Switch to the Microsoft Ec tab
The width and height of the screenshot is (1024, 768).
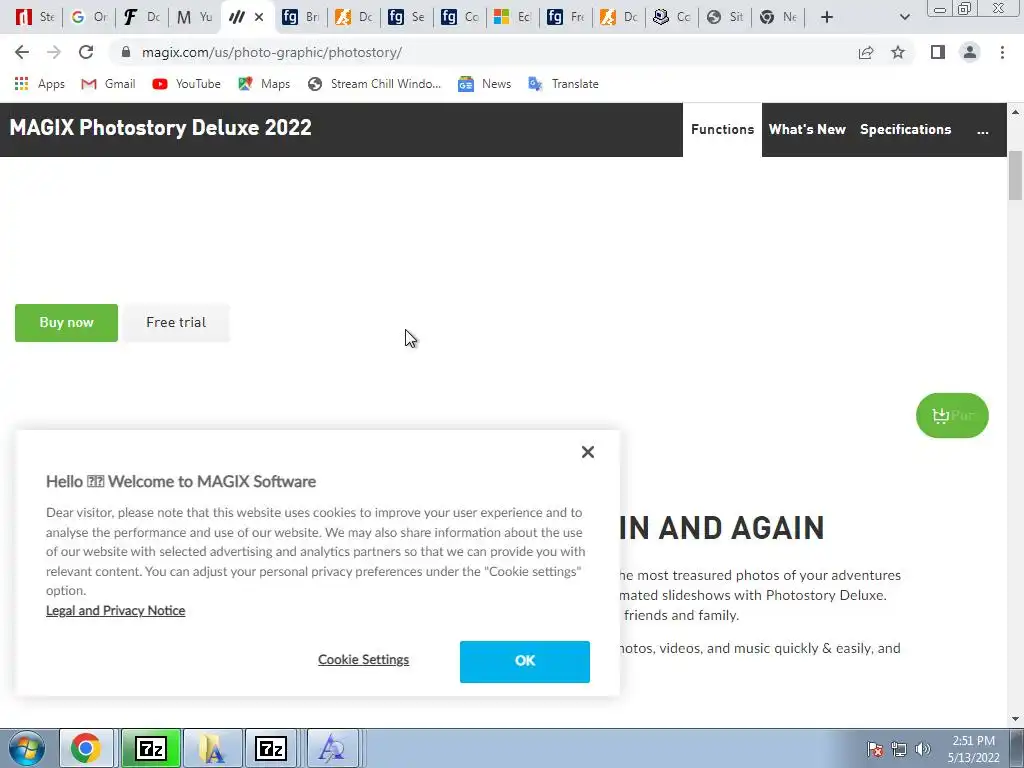512,17
